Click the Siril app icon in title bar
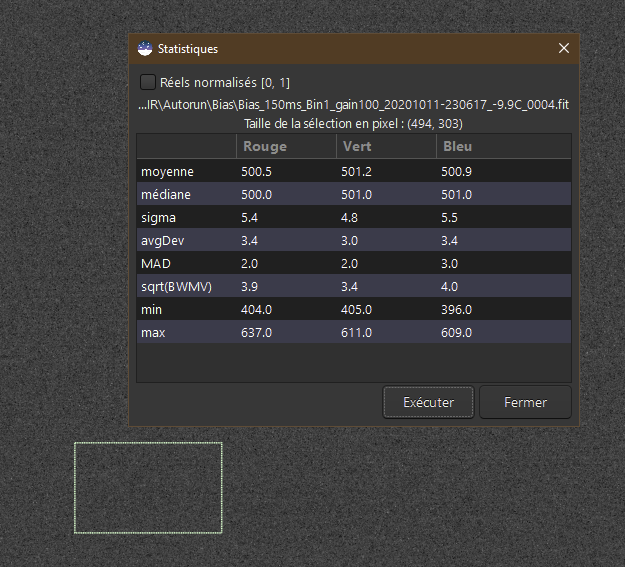Screen dimensions: 625x567 click(145, 49)
